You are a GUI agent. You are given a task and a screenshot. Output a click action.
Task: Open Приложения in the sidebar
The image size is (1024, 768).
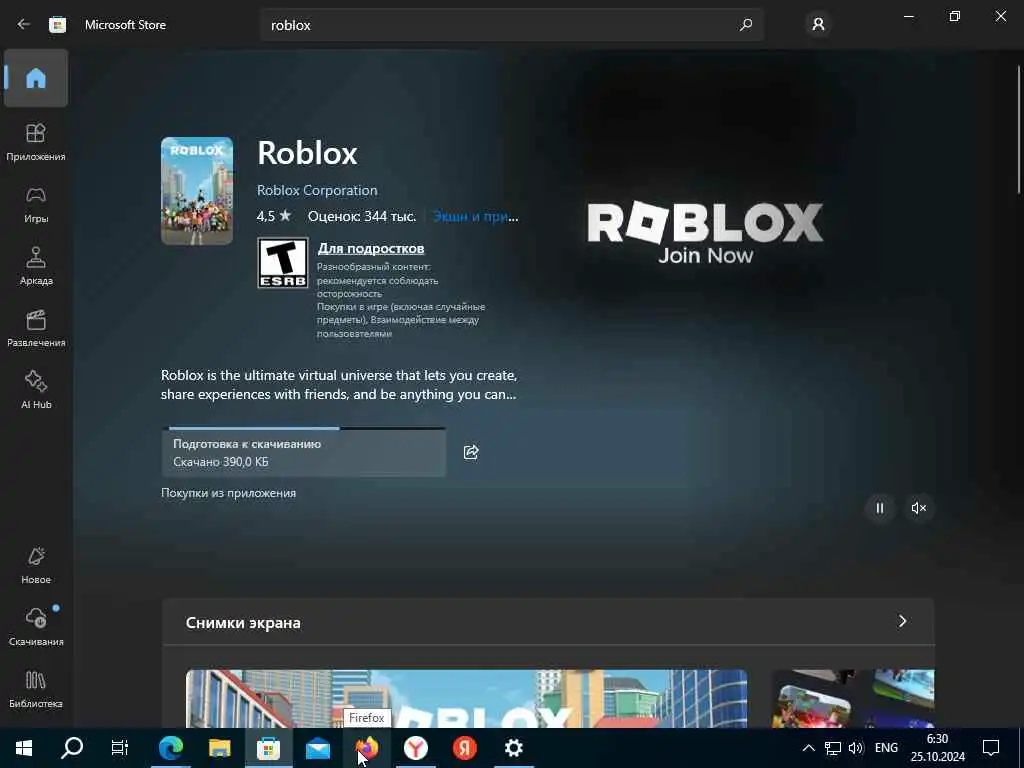[x=36, y=142]
